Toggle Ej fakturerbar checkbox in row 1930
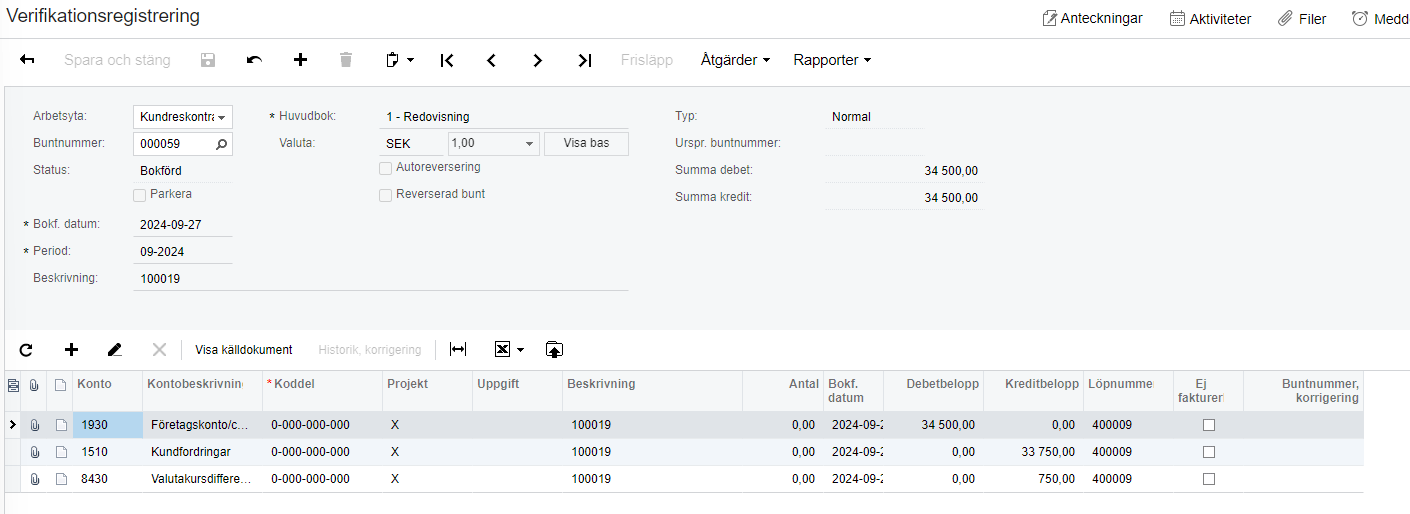 coord(1209,425)
